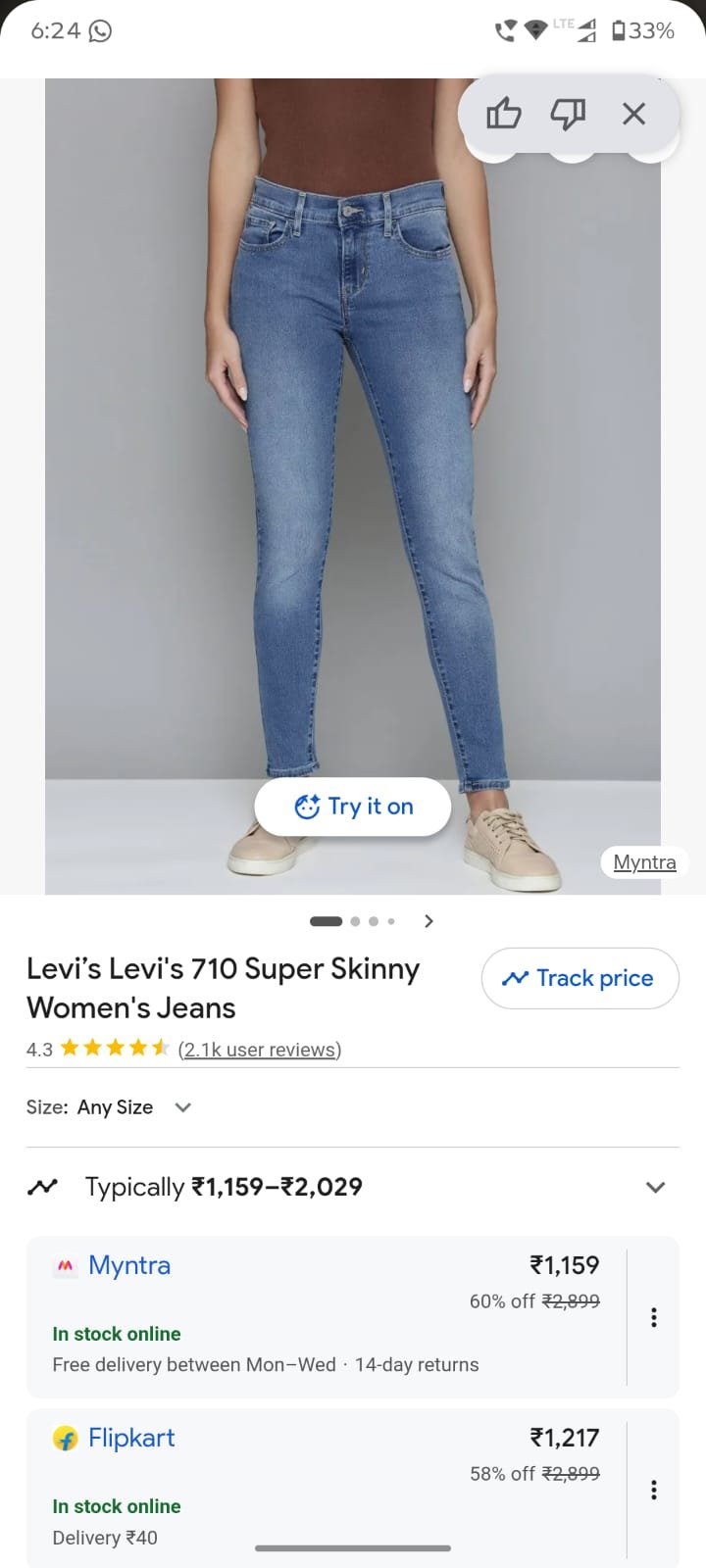Tap the Flipkart logo icon
Viewport: 706px width, 1568px height.
tap(65, 1439)
